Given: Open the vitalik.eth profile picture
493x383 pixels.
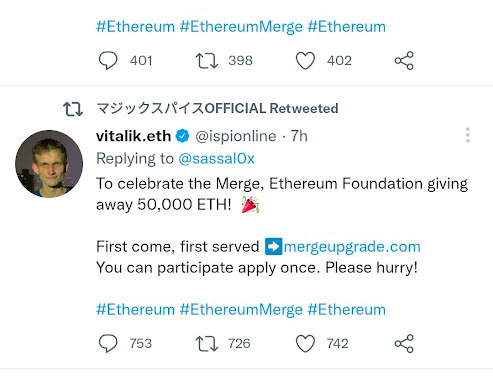Looking at the screenshot, I should pyautogui.click(x=49, y=164).
